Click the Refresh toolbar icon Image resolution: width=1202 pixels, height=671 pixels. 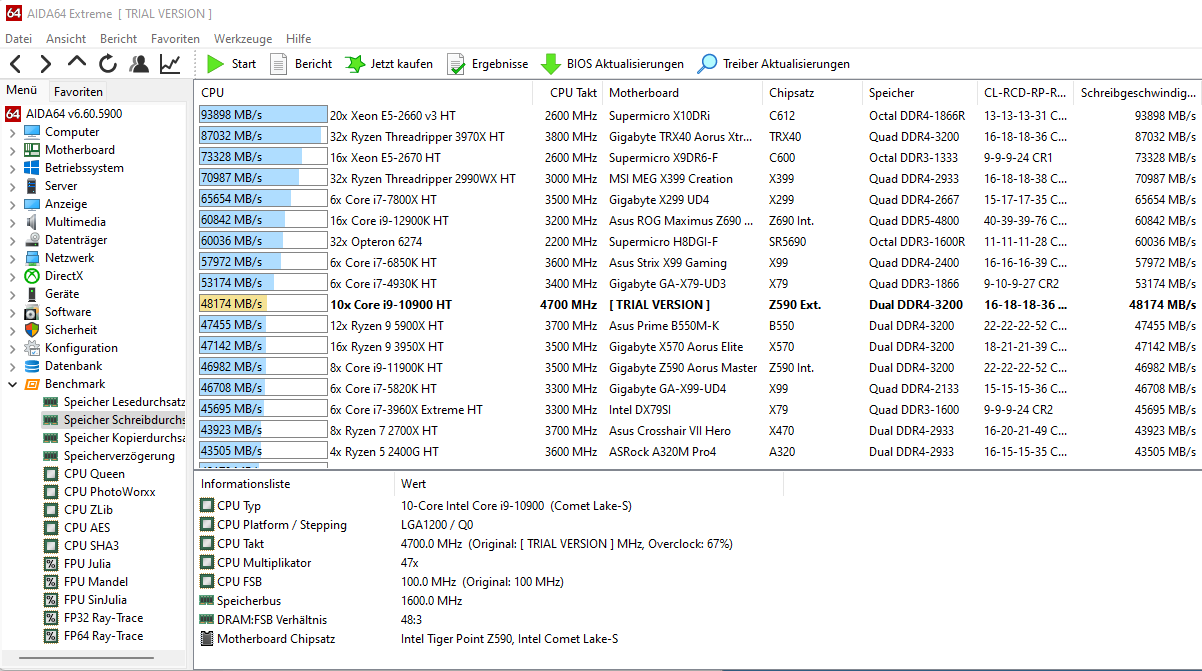pyautogui.click(x=108, y=64)
